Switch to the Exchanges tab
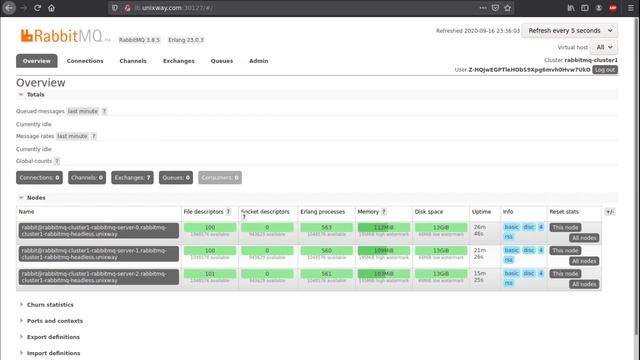The image size is (640, 360). [179, 61]
